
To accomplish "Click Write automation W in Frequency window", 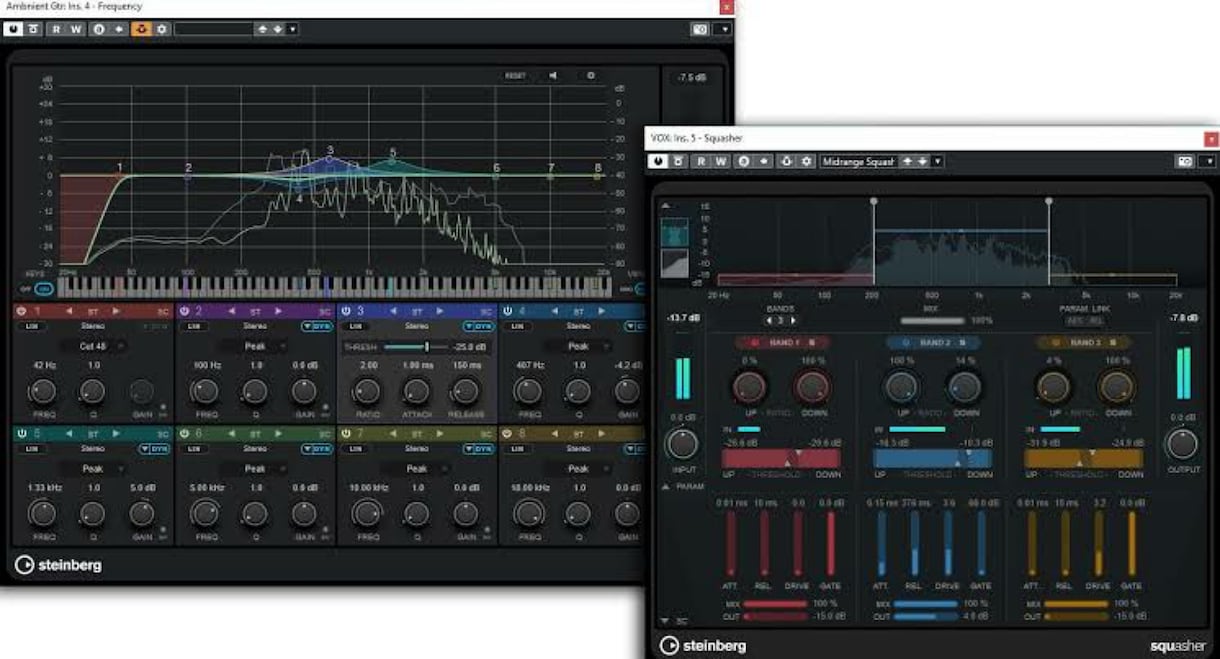I will tap(77, 29).
